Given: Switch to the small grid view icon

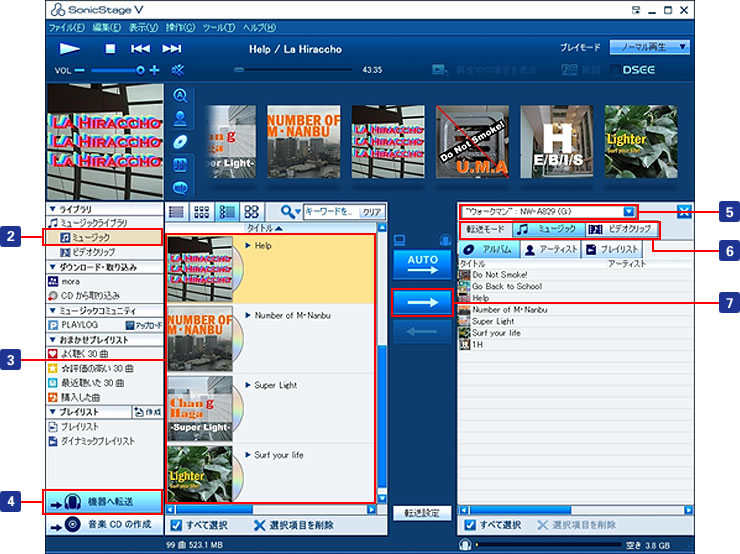Looking at the screenshot, I should 202,212.
